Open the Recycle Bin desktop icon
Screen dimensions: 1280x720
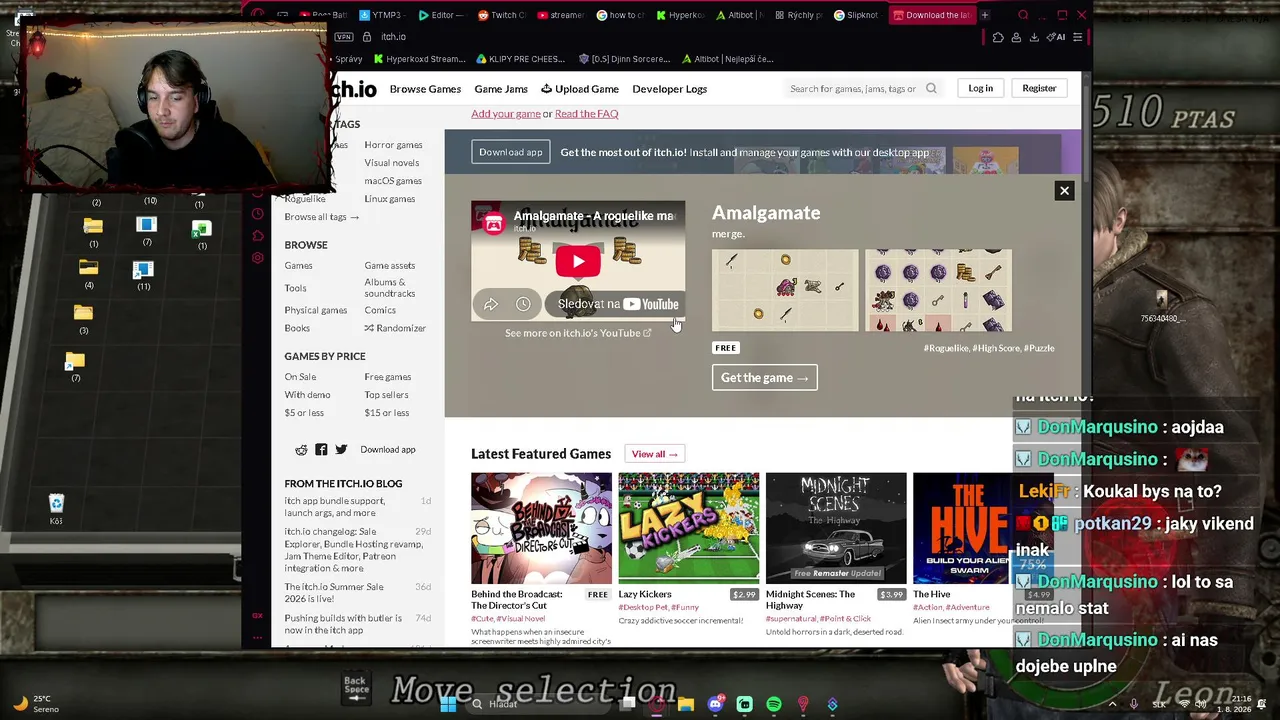tap(56, 508)
